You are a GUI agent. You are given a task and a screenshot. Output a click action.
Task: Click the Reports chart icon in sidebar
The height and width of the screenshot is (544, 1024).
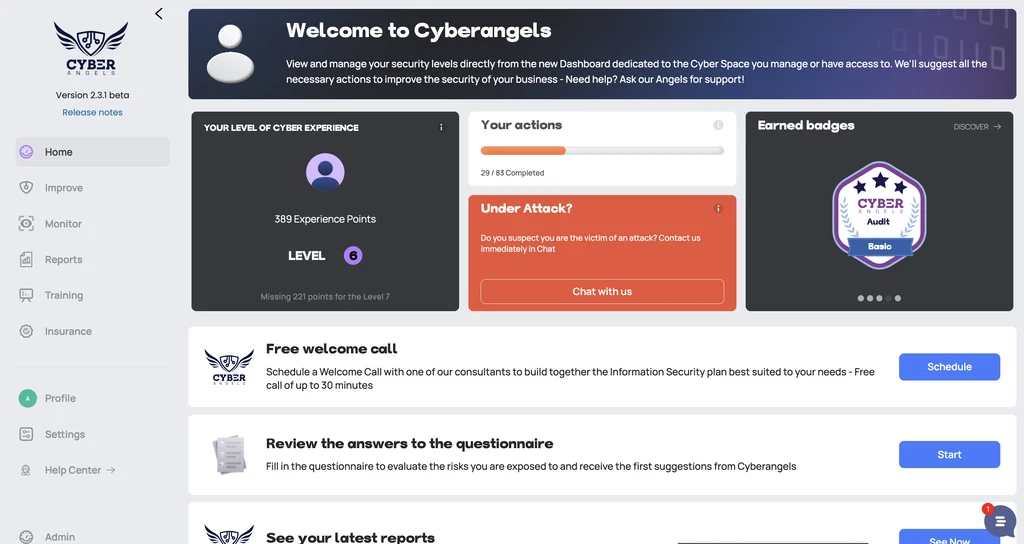[x=27, y=260]
